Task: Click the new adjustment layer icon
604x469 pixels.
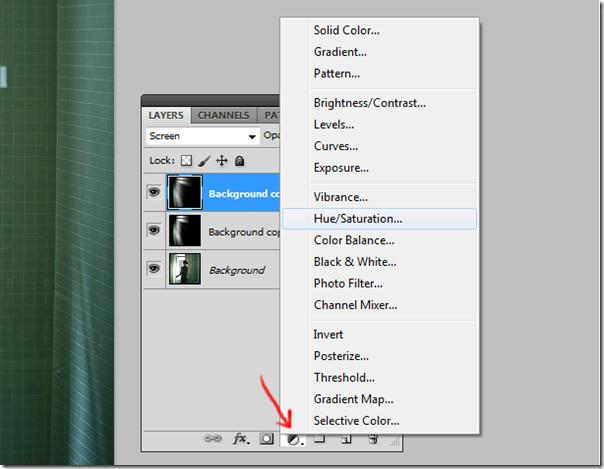Action: [294, 438]
